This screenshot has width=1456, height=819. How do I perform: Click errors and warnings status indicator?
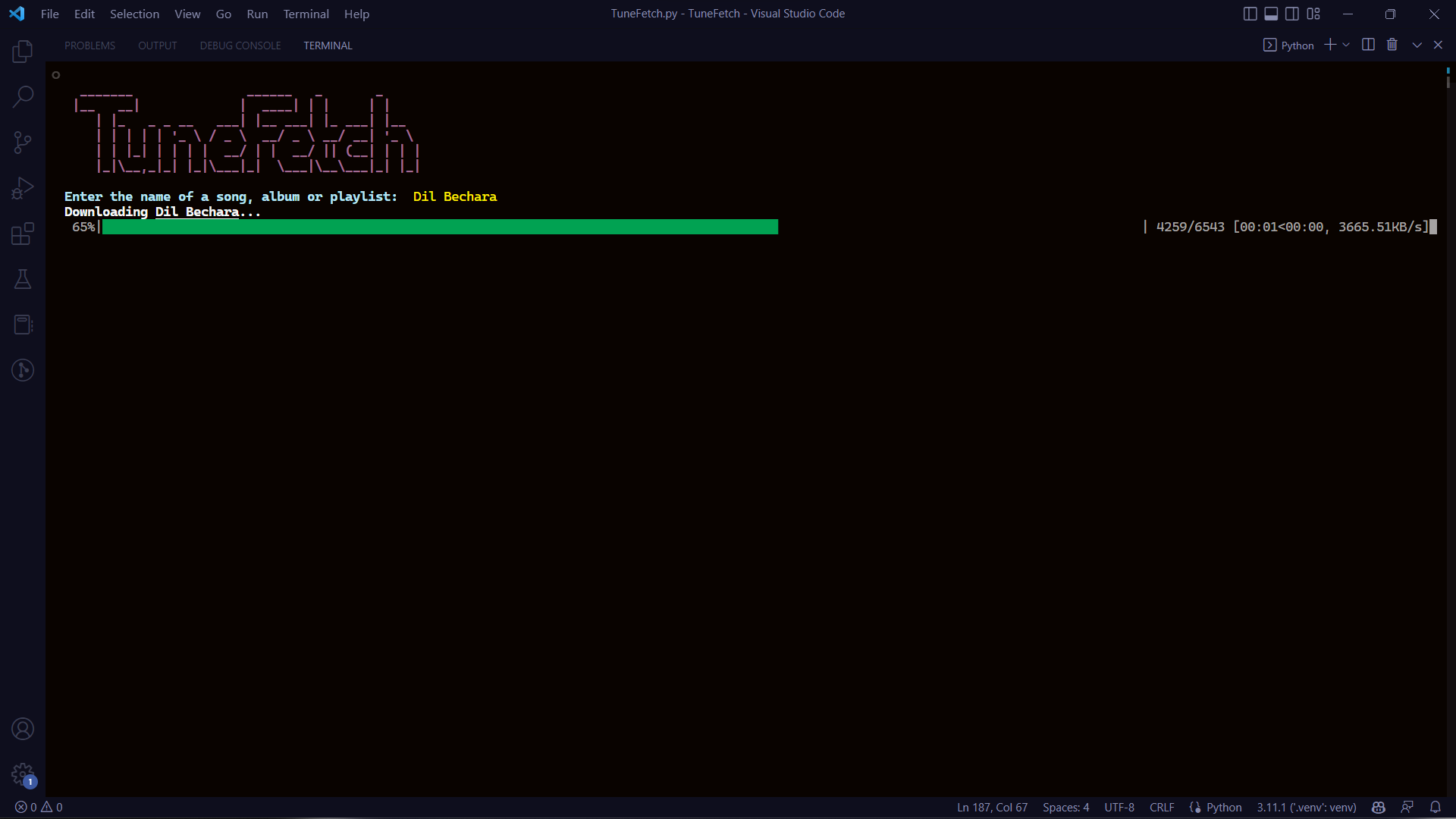tap(39, 807)
